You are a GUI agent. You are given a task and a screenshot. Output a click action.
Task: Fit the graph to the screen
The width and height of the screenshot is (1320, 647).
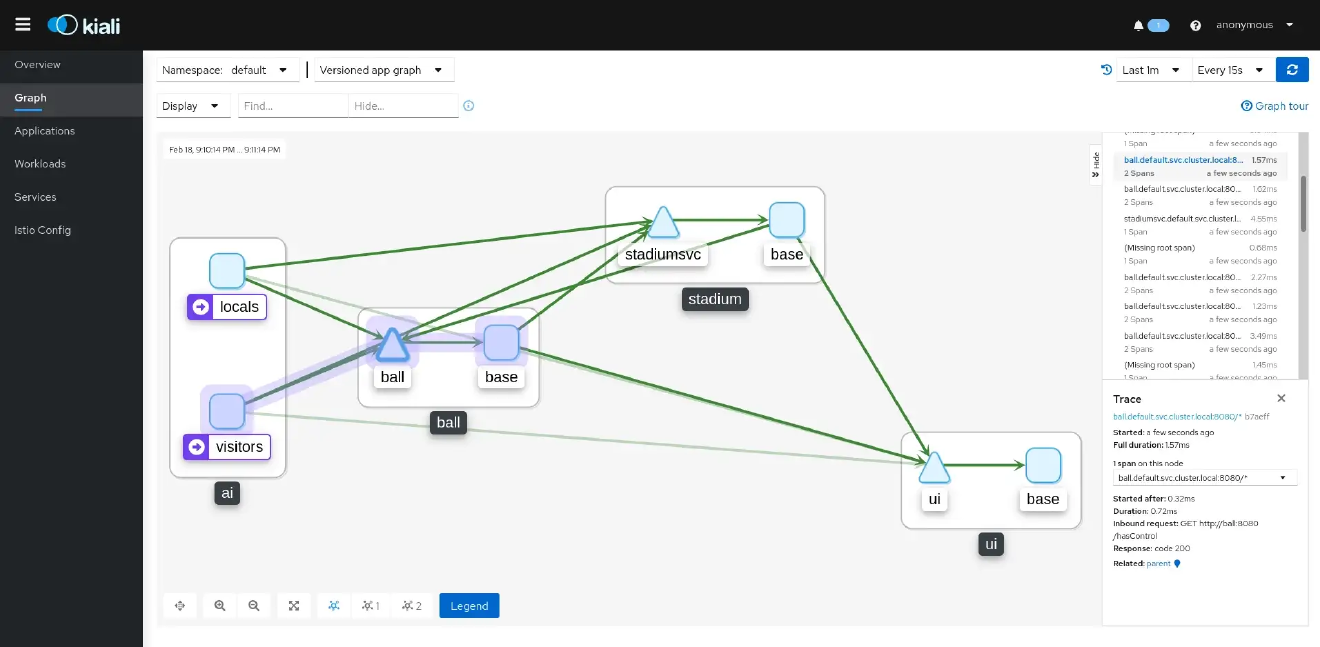[x=293, y=605]
